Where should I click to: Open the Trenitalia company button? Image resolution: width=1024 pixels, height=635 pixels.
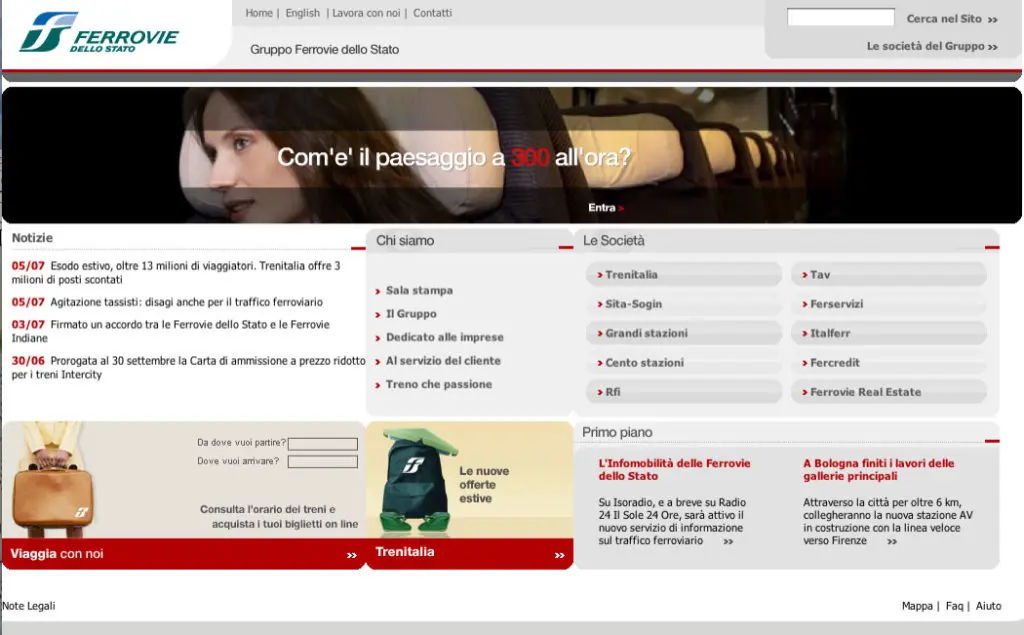(684, 274)
